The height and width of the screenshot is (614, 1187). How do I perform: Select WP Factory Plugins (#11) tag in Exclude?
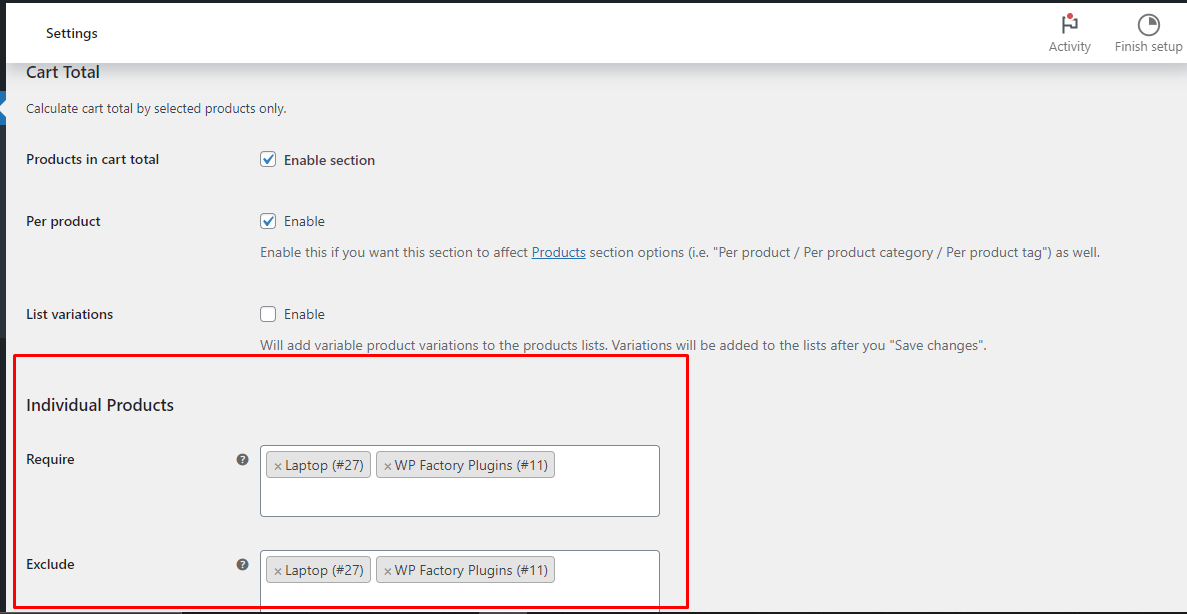(466, 570)
